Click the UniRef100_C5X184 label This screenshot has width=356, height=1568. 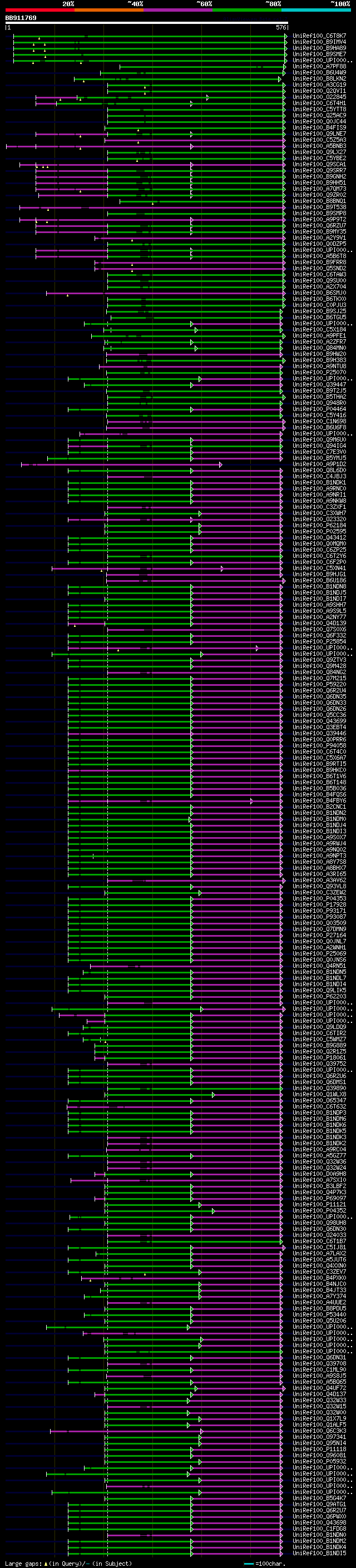[319, 329]
